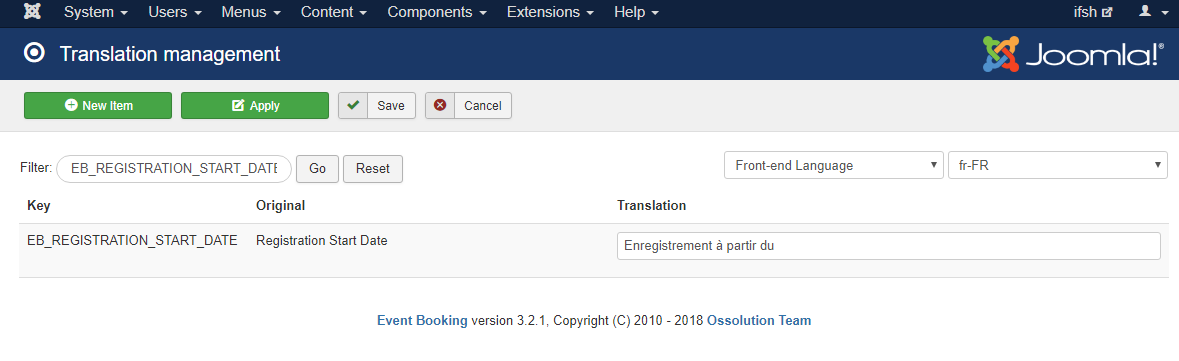This screenshot has height=361, width=1179.
Task: Click the Original column header
Action: 280,205
